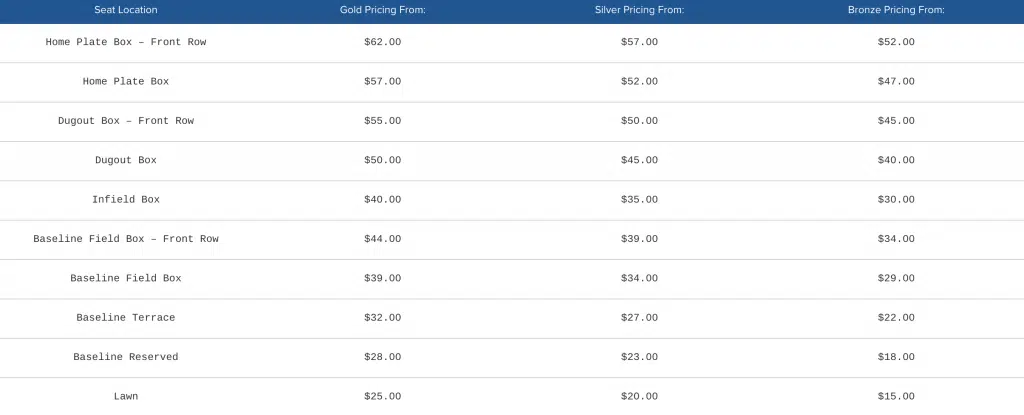Screen dimensions: 1024x415
Task: Select the Gold price for Infield Box
Action: (x=383, y=200)
